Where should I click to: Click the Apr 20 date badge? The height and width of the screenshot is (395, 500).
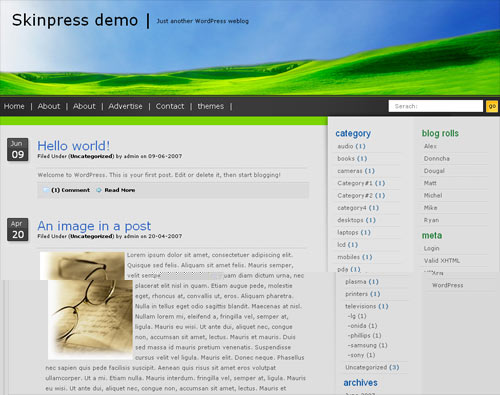click(18, 230)
